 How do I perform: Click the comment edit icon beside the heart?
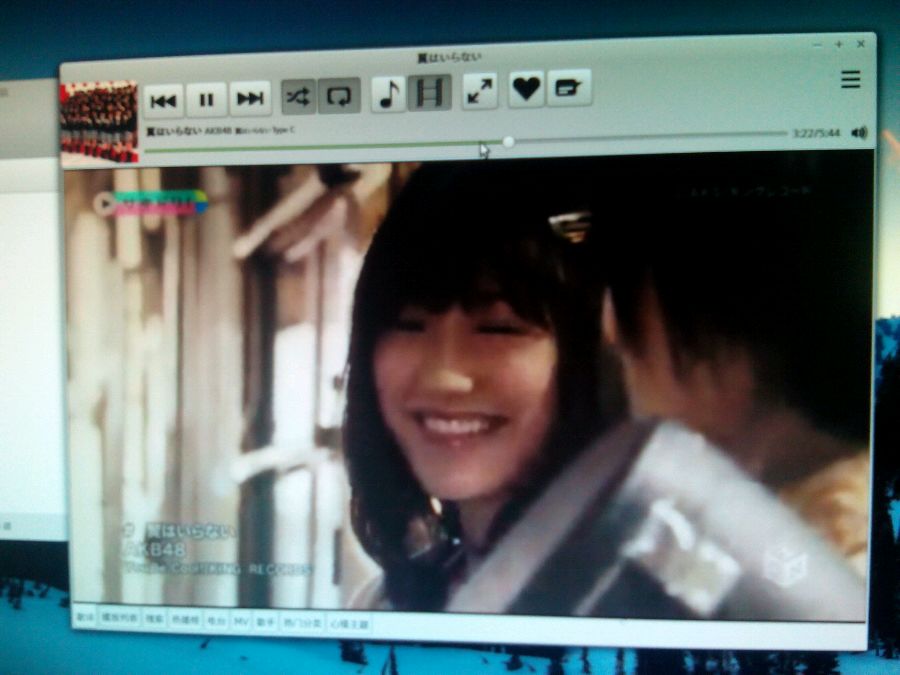569,88
